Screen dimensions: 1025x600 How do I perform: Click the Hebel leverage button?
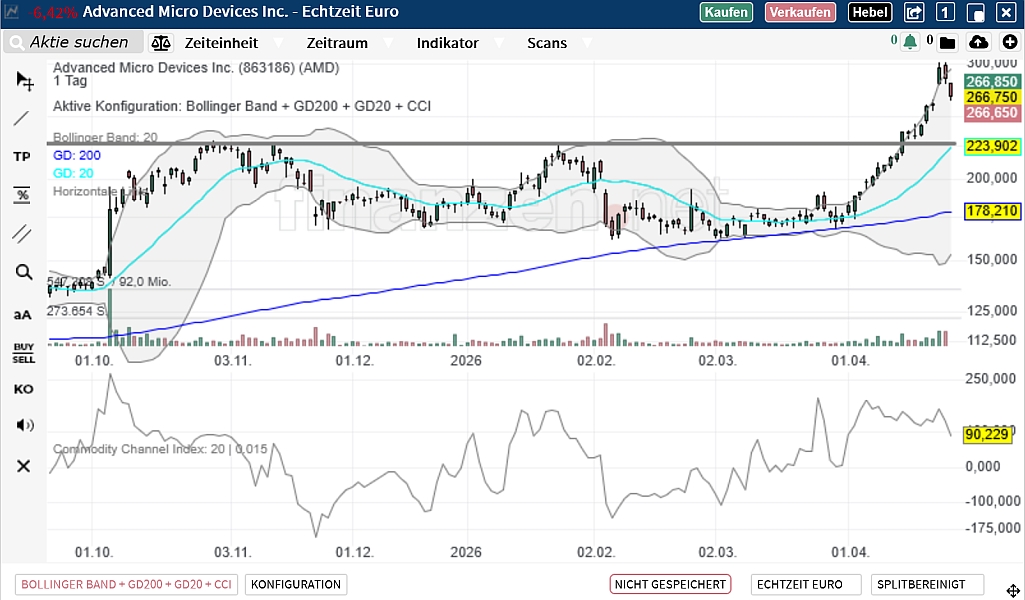[x=869, y=12]
